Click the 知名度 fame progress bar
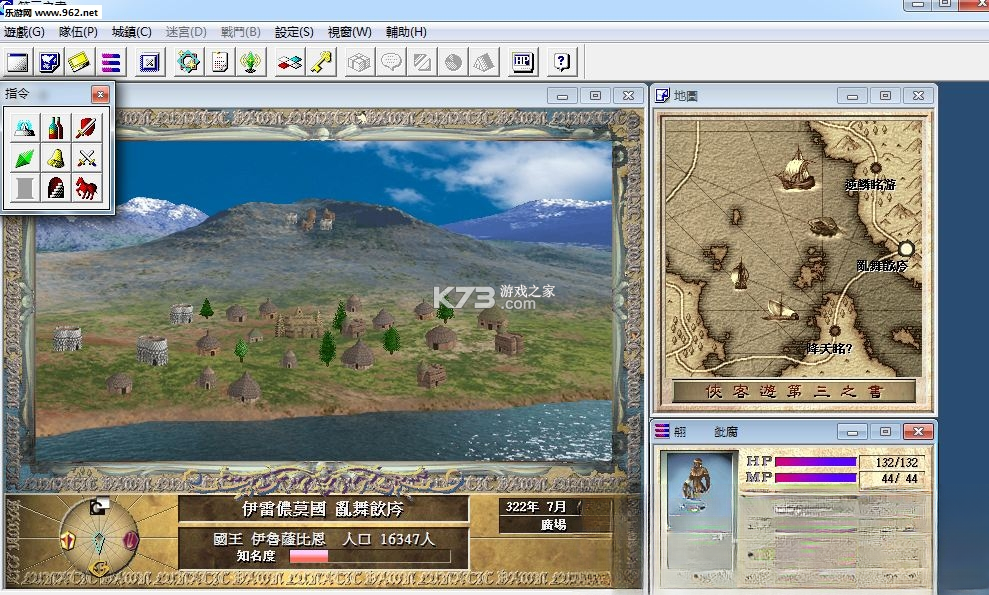 point(370,556)
